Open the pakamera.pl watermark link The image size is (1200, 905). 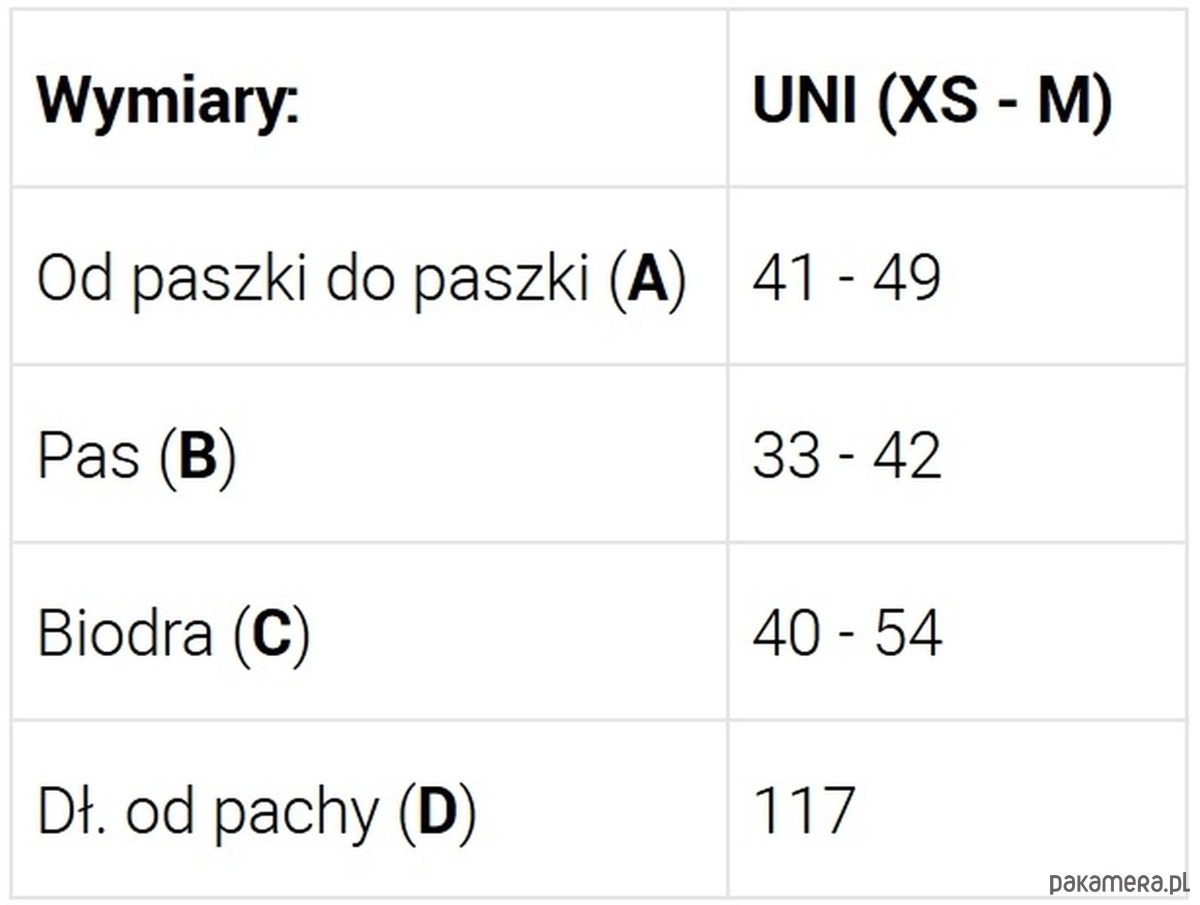[1118, 881]
